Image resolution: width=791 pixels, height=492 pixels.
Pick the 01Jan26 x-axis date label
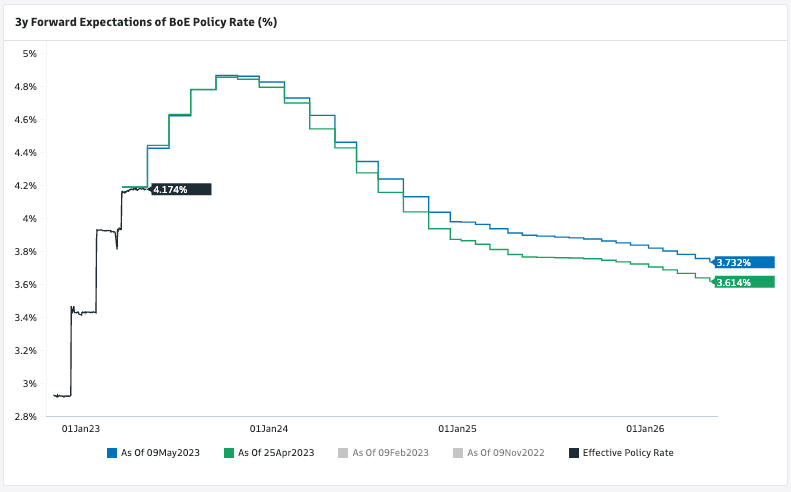pos(645,429)
